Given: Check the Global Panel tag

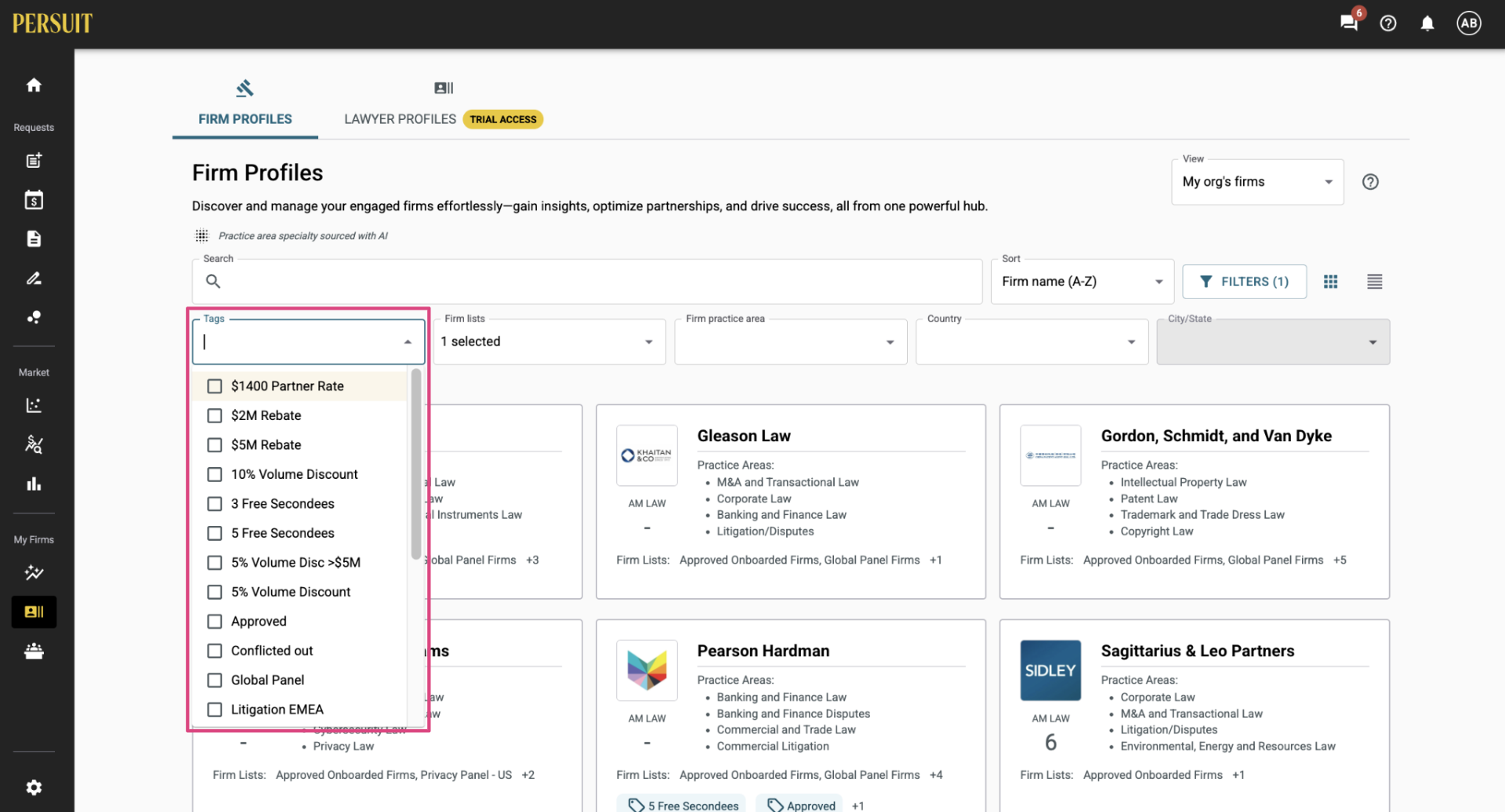Looking at the screenshot, I should (214, 680).
